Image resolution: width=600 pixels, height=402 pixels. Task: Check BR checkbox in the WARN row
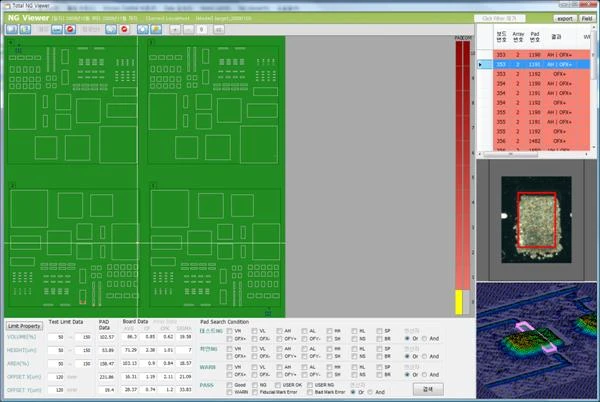click(x=379, y=375)
